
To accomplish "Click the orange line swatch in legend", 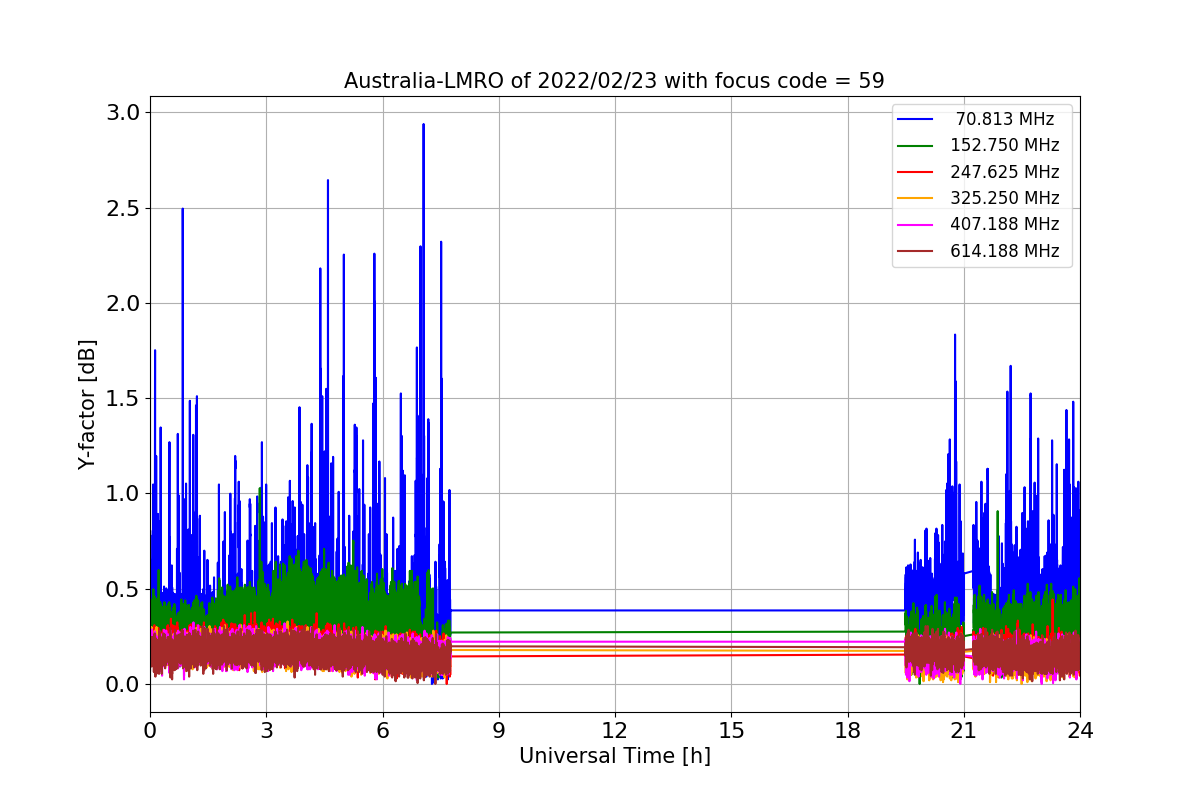I will tap(915, 198).
